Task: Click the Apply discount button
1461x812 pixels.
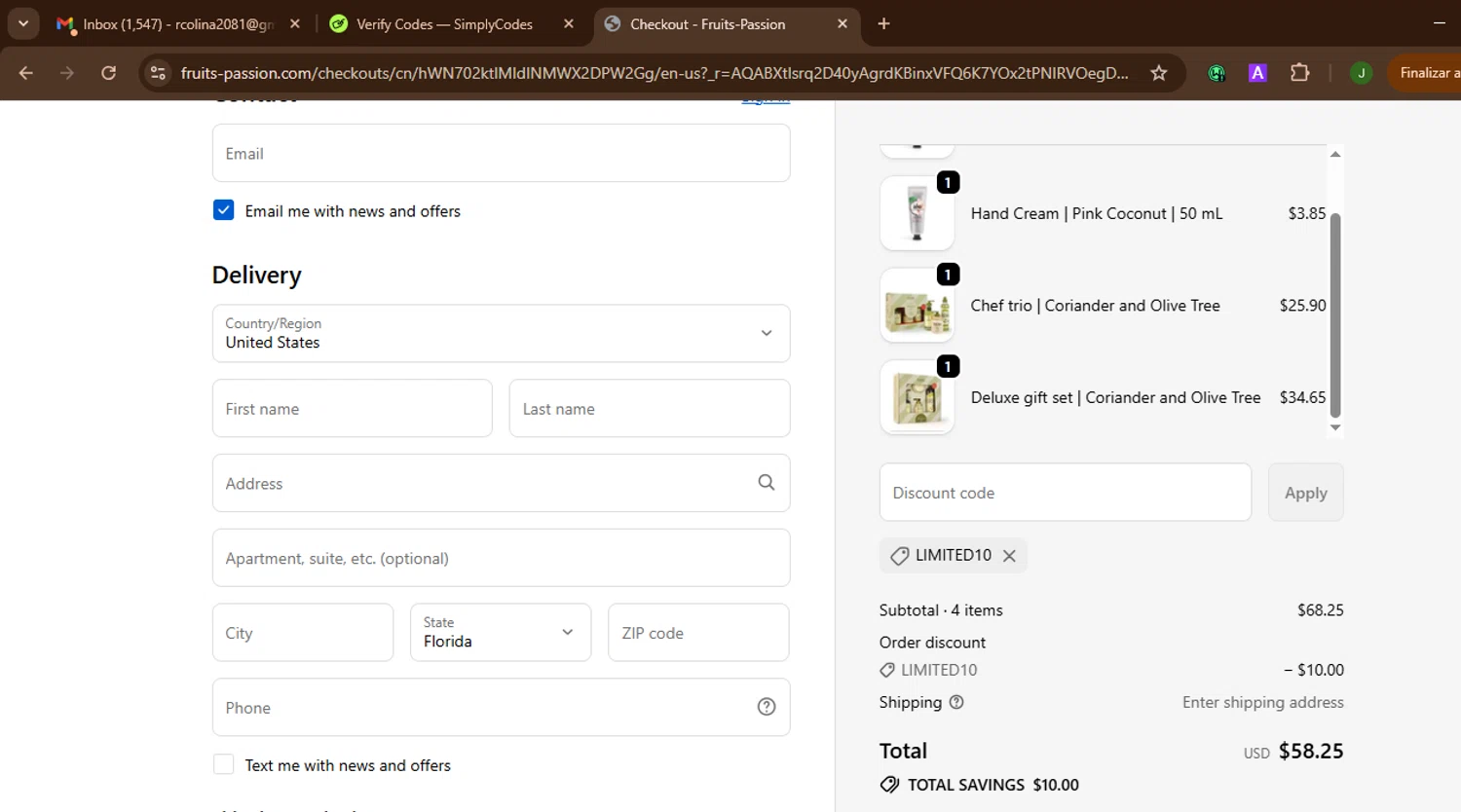Action: [x=1306, y=493]
